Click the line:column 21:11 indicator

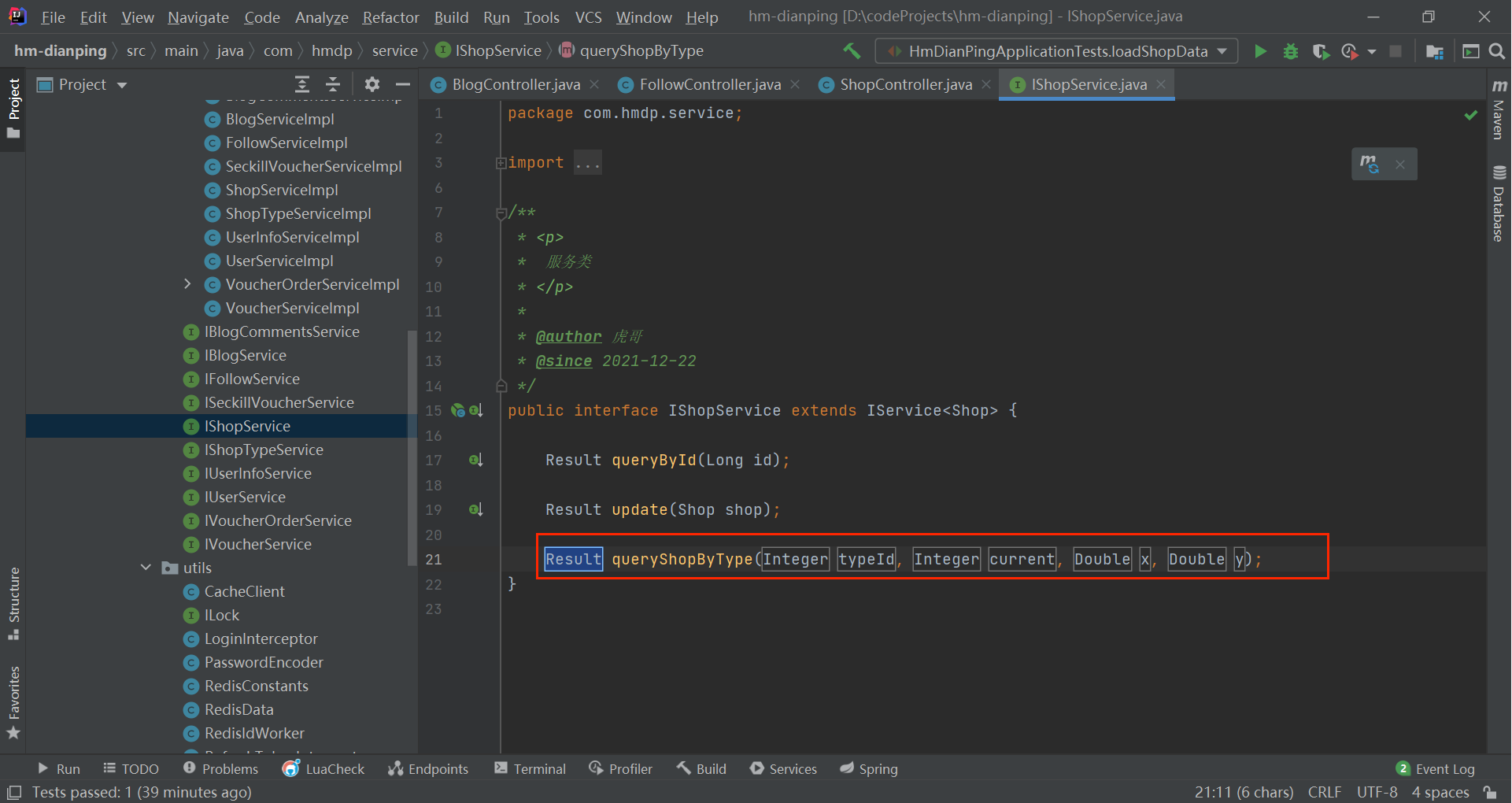coord(1244,792)
